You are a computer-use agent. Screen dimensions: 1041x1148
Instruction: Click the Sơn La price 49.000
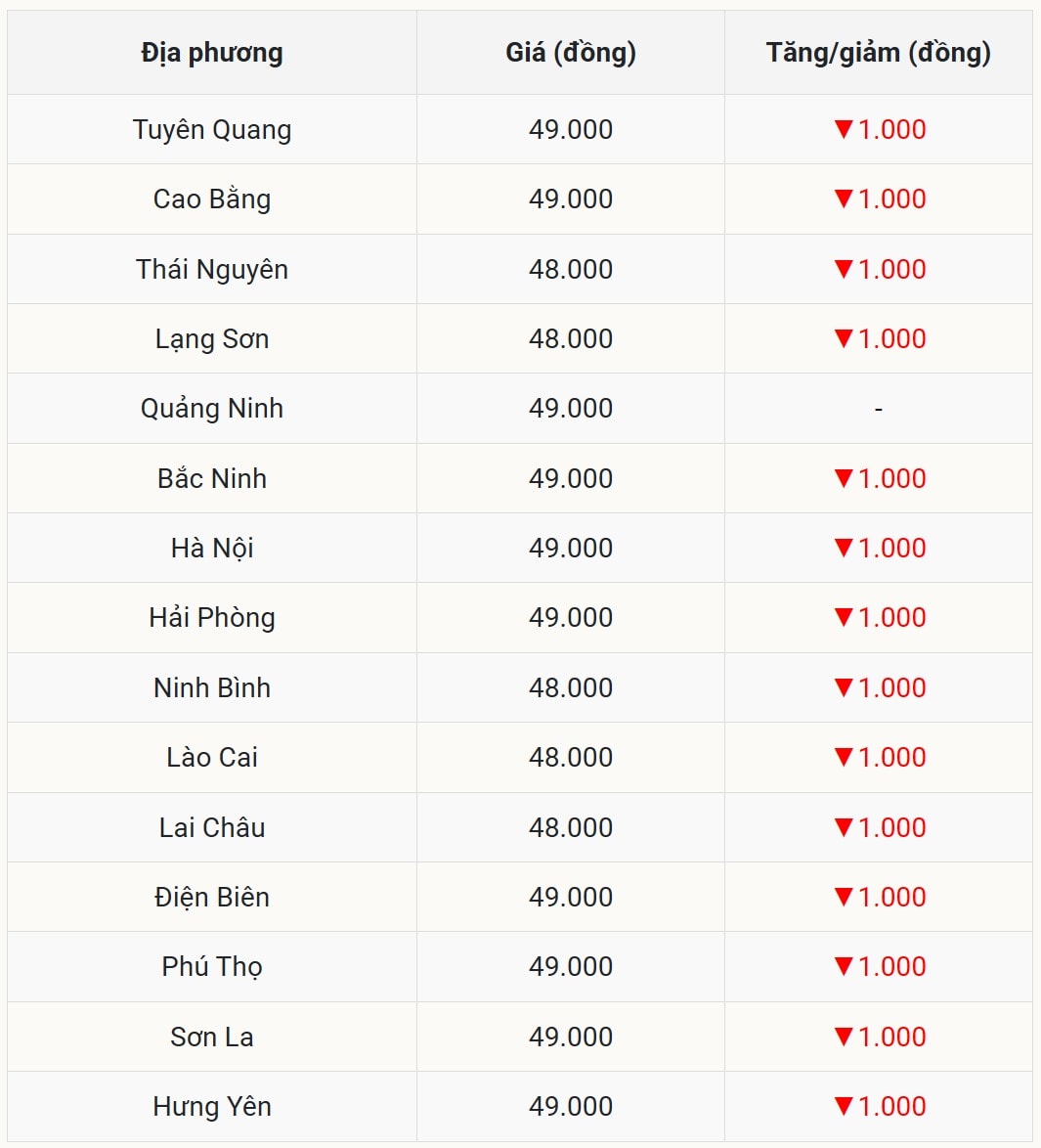[x=571, y=1037]
